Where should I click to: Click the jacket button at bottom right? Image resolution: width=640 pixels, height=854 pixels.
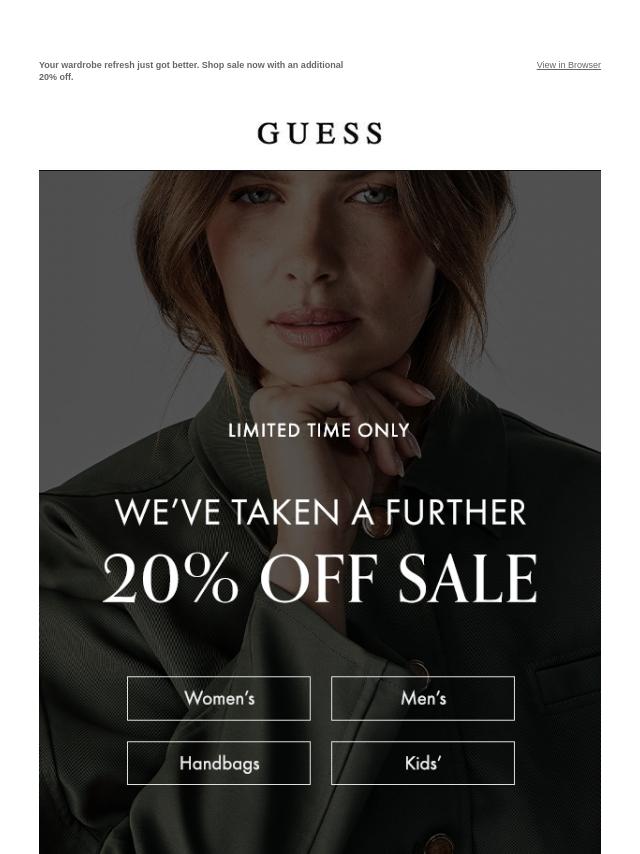pyautogui.click(x=439, y=844)
